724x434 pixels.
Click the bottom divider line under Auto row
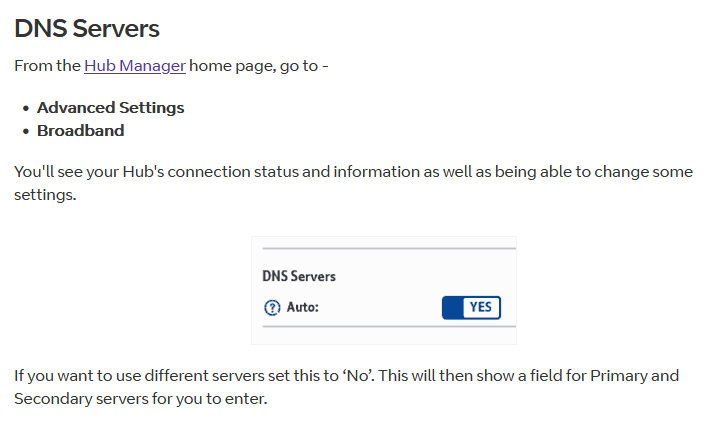tap(388, 327)
